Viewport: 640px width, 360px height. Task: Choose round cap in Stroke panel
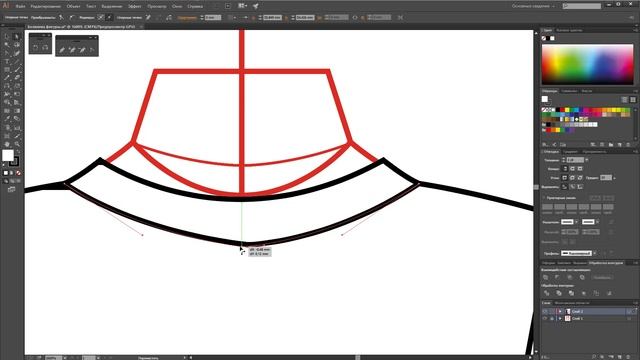[x=572, y=169]
